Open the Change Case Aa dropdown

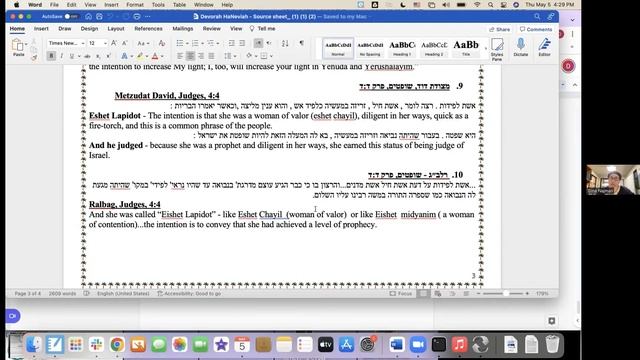coord(142,43)
